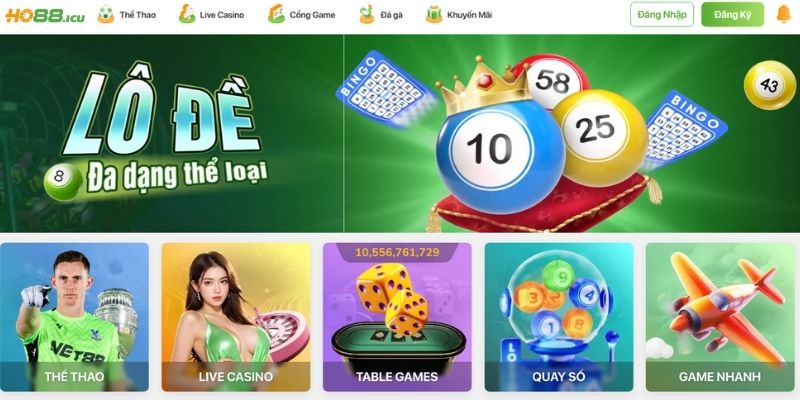This screenshot has width=800, height=400.
Task: Click the HO88.icu logo
Action: coord(45,15)
